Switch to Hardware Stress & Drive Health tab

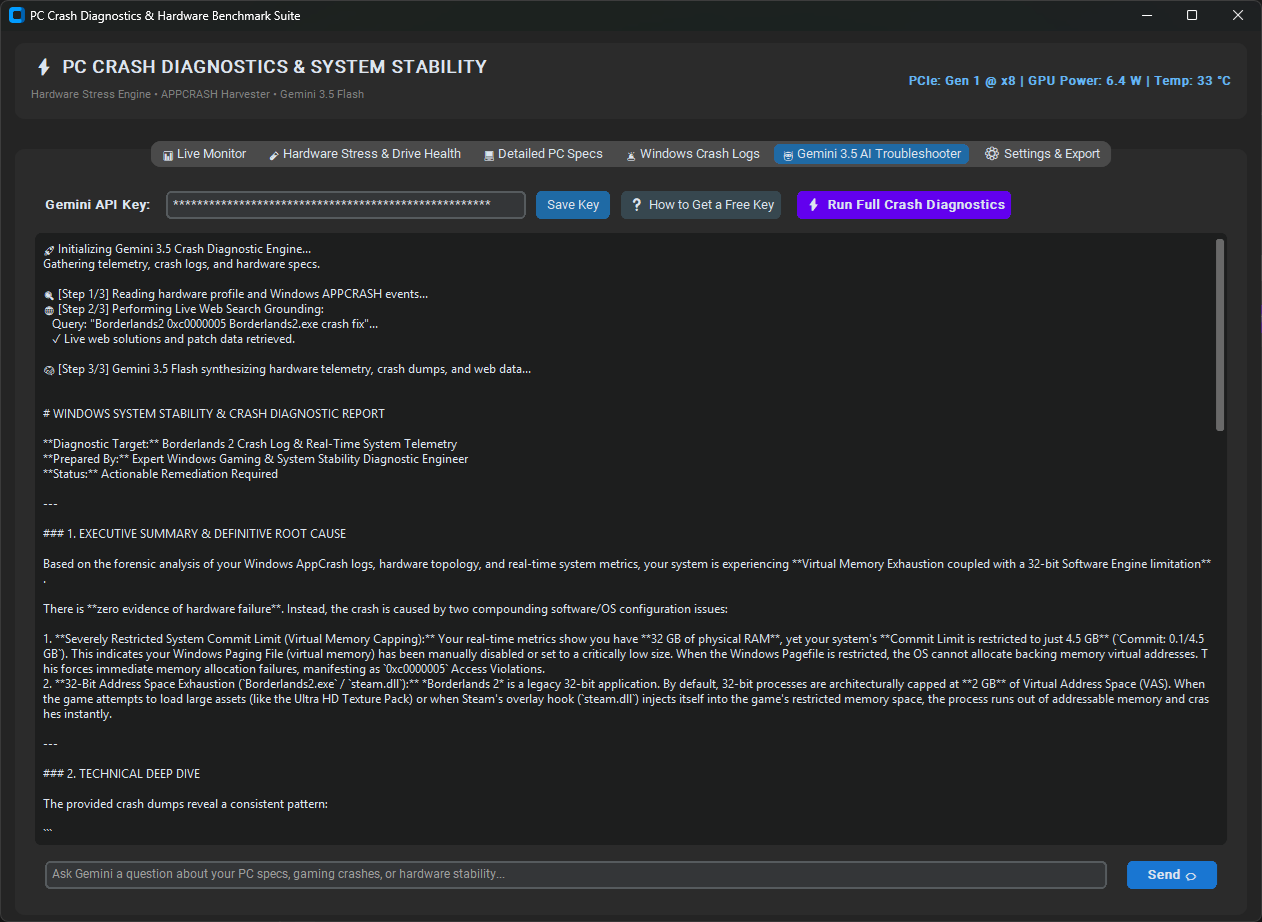pos(365,154)
